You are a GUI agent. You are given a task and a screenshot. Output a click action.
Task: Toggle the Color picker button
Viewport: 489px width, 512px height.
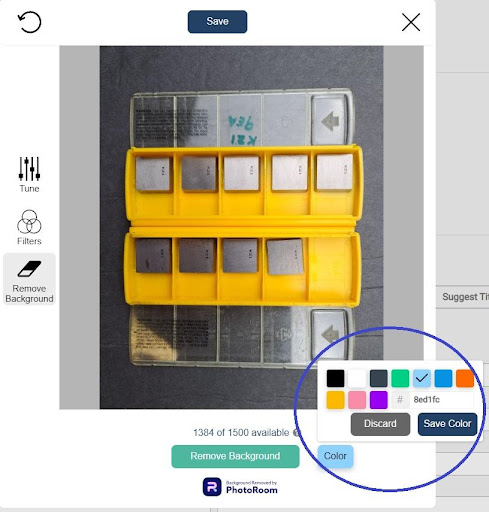pyautogui.click(x=335, y=456)
